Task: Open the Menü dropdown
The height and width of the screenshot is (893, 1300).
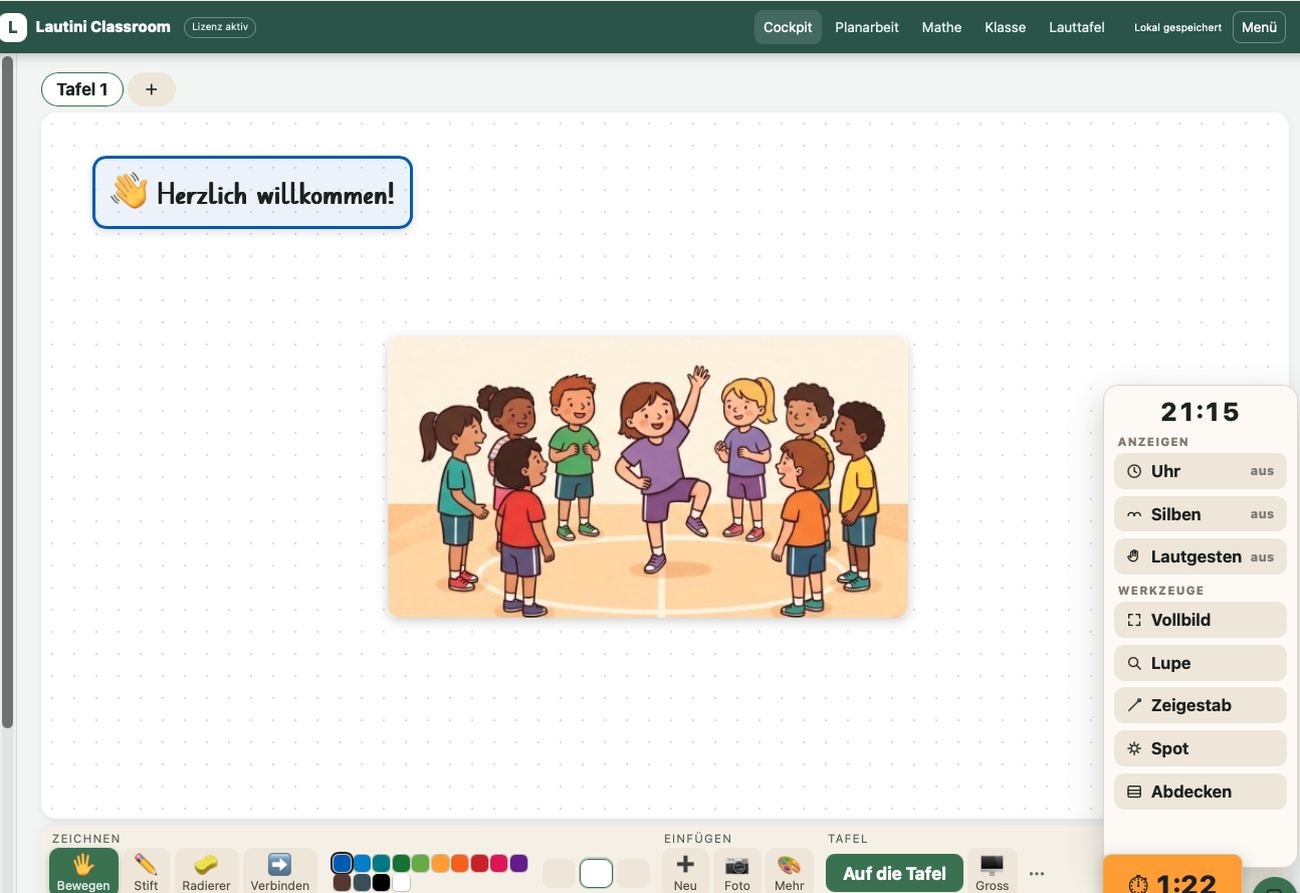Action: pos(1259,27)
